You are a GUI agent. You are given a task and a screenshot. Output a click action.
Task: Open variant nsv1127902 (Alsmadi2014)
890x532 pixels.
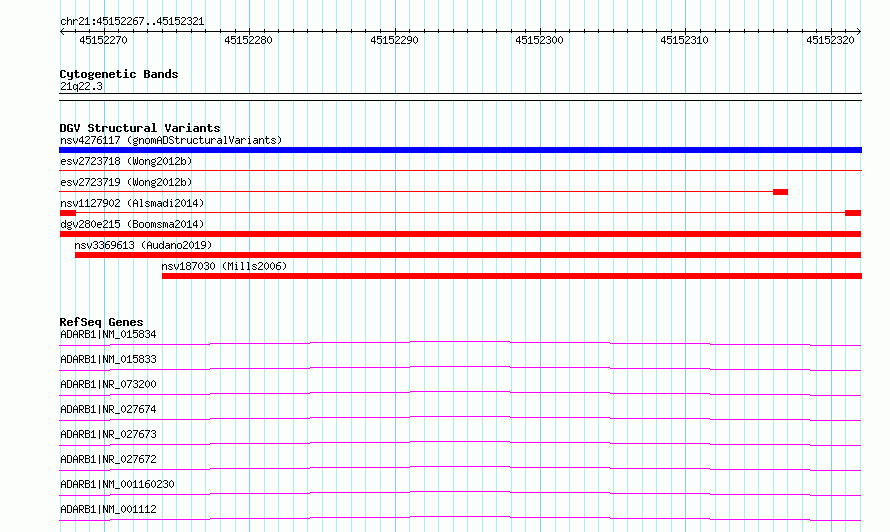[132, 203]
